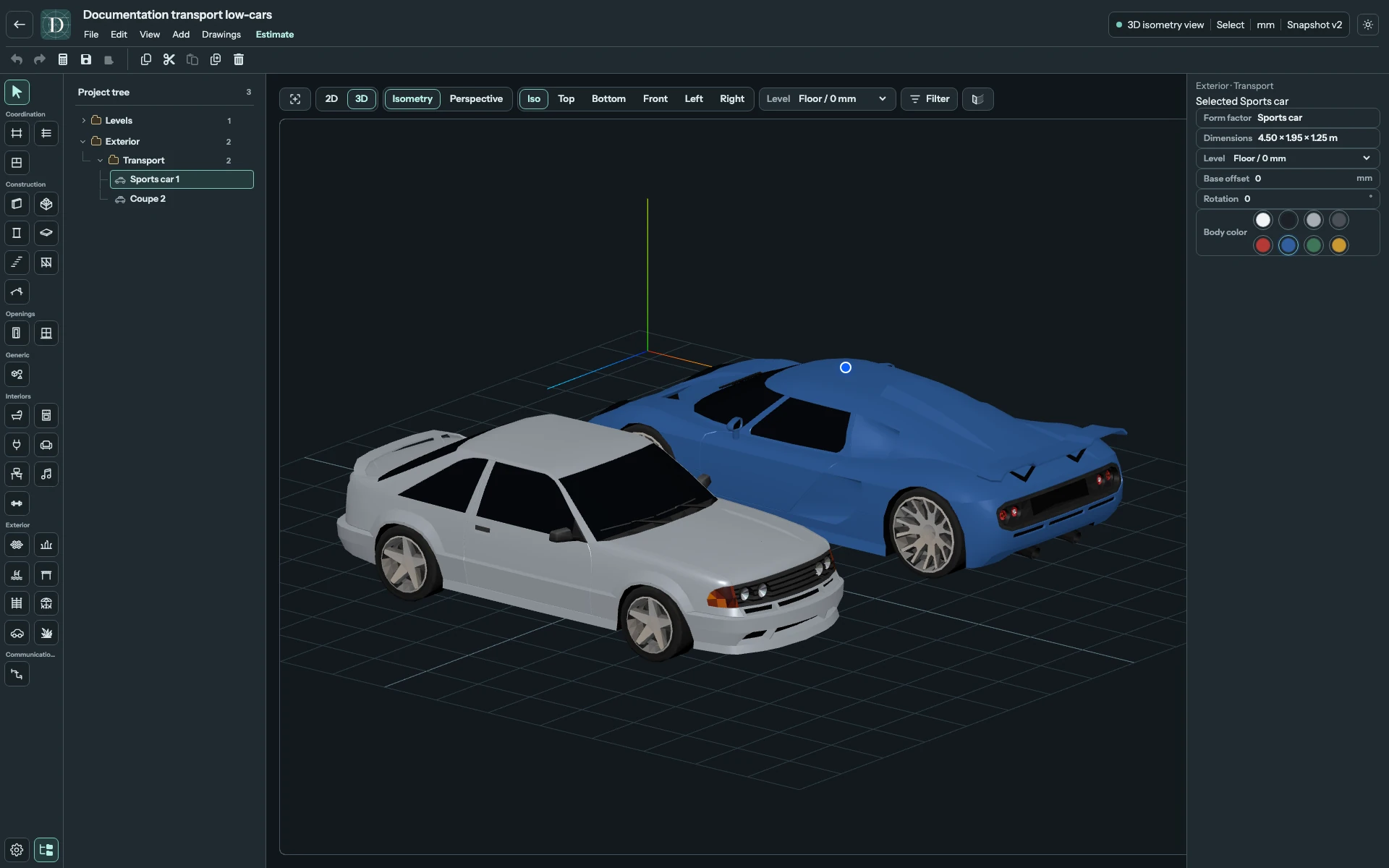Select the car transport tool in Exterior

(x=17, y=633)
